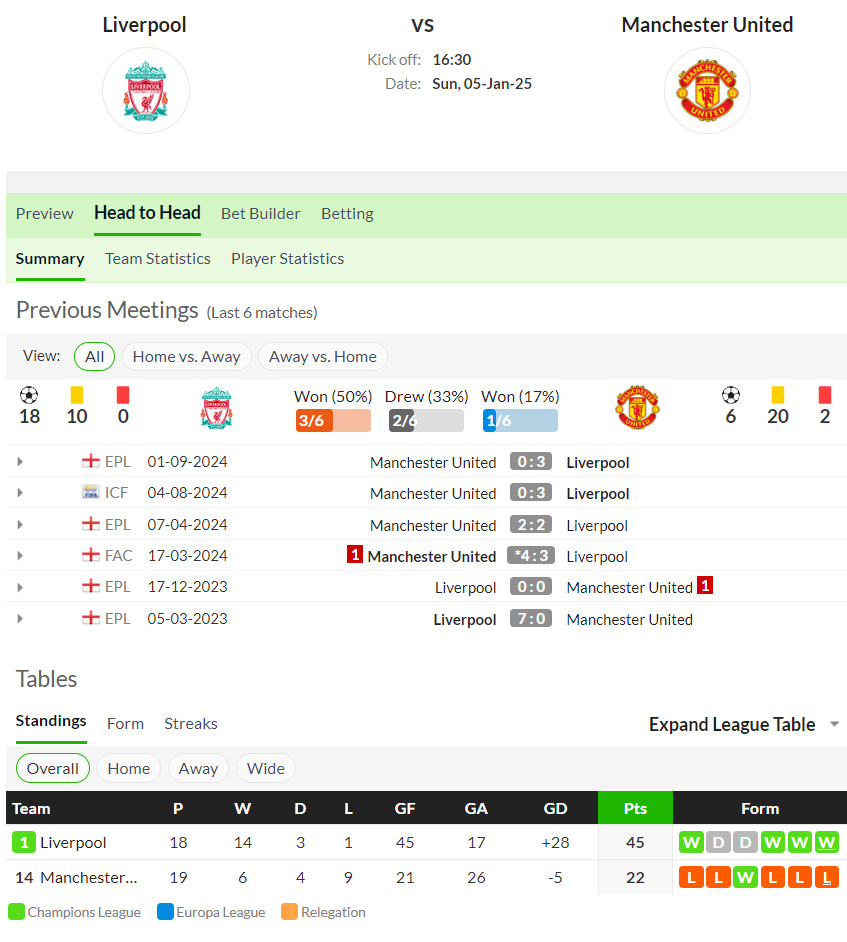Select the Home vs. Away view filter
The width and height of the screenshot is (847, 942).
coord(186,357)
